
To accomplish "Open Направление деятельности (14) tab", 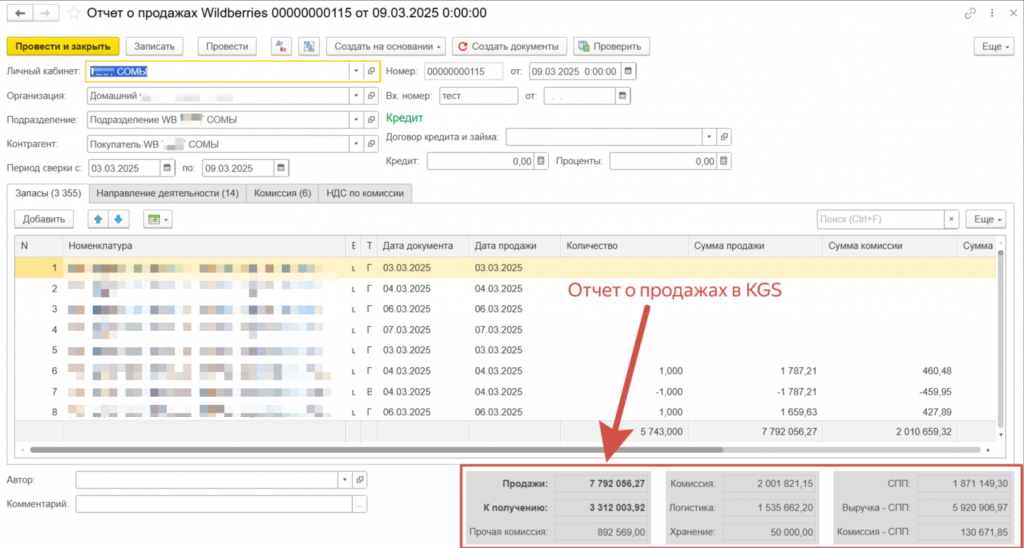I will click(167, 192).
